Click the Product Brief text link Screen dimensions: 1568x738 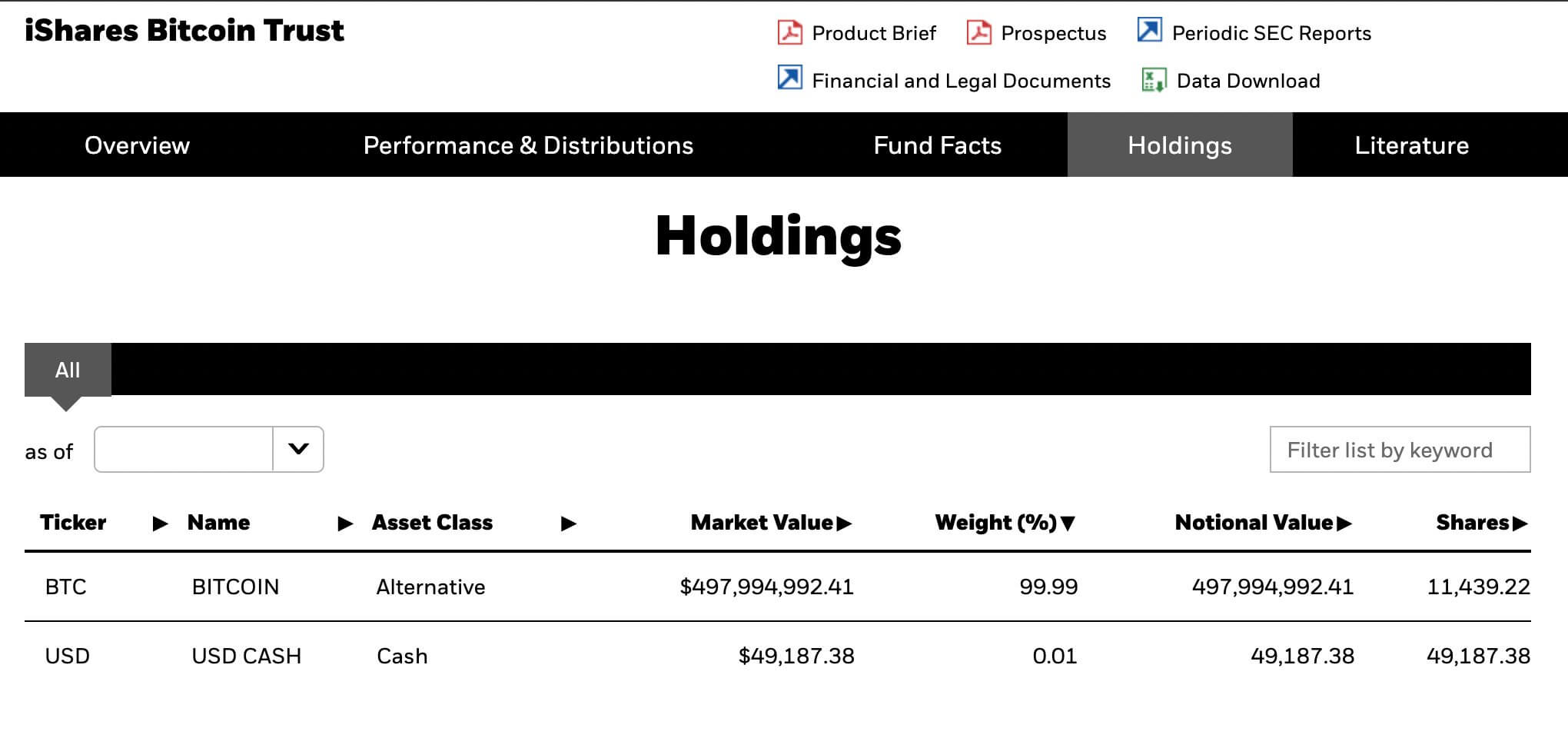coord(875,33)
